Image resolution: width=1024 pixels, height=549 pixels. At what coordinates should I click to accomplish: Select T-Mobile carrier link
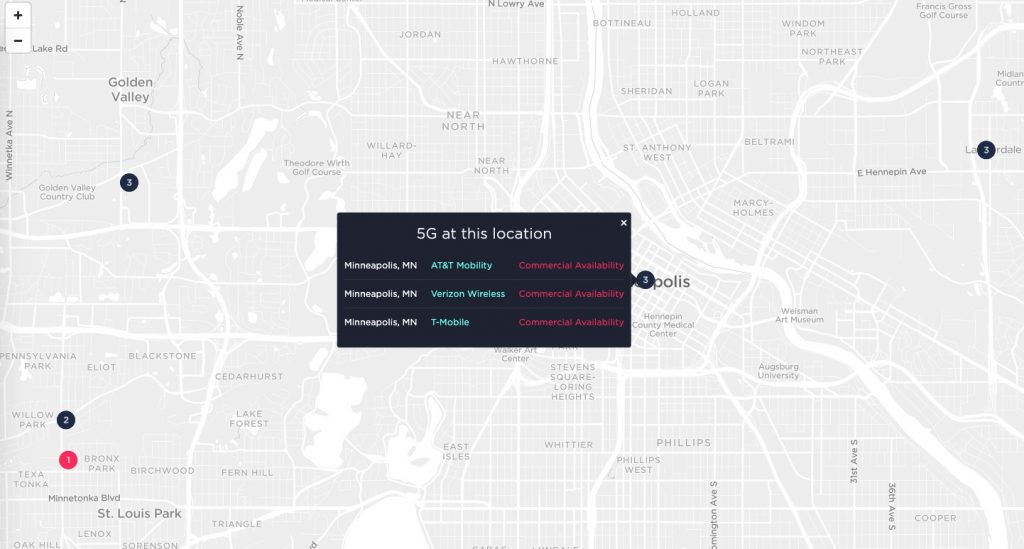point(450,322)
